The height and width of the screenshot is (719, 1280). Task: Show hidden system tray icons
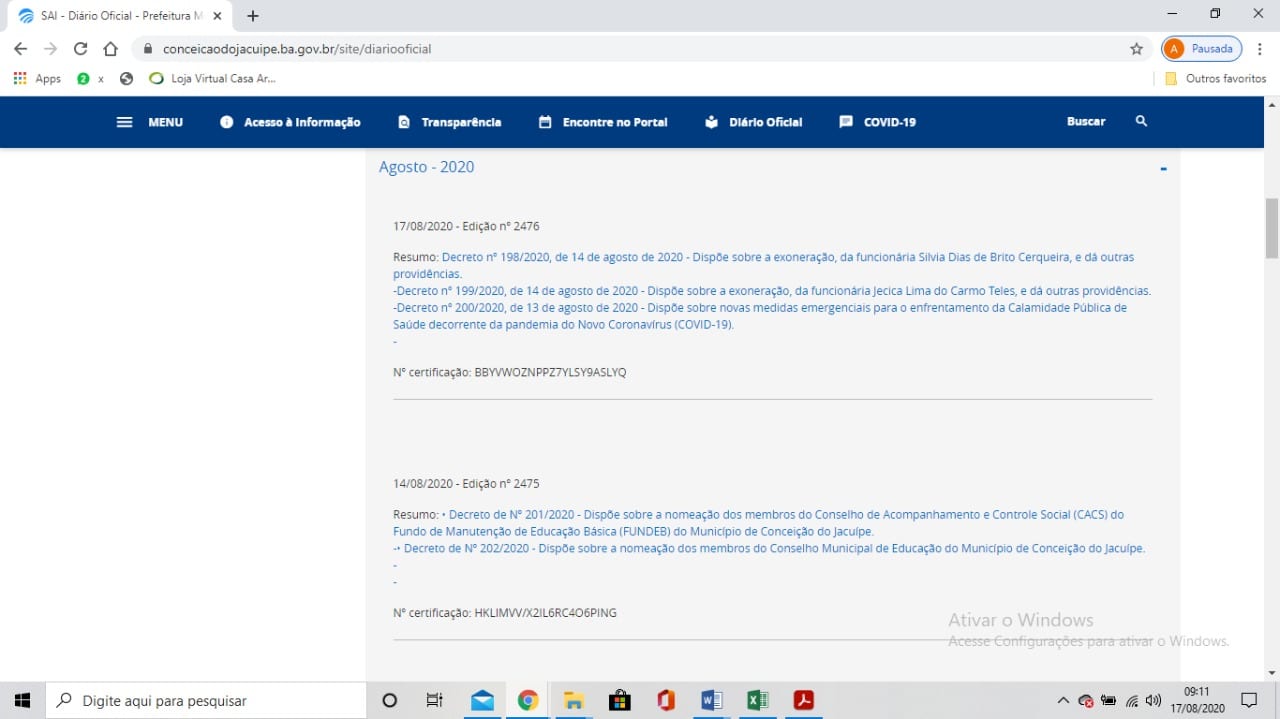pos(1063,701)
